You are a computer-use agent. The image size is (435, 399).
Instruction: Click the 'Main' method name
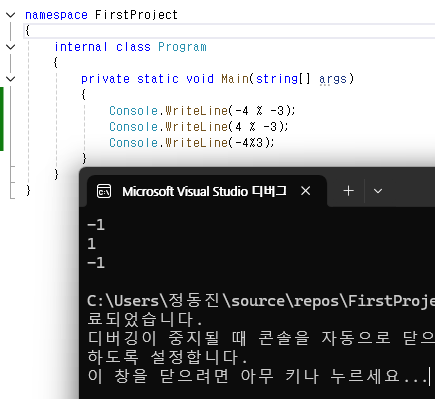point(235,79)
